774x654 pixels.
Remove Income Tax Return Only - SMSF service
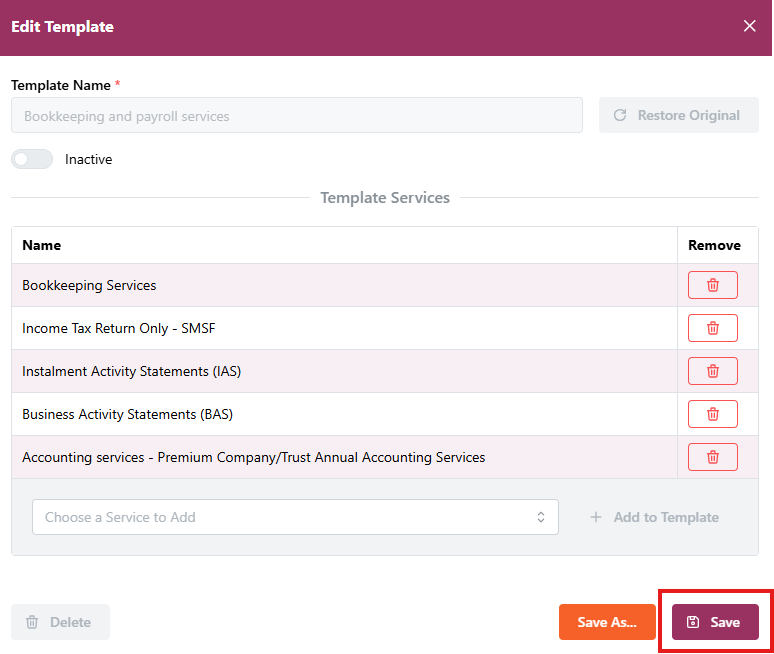712,328
